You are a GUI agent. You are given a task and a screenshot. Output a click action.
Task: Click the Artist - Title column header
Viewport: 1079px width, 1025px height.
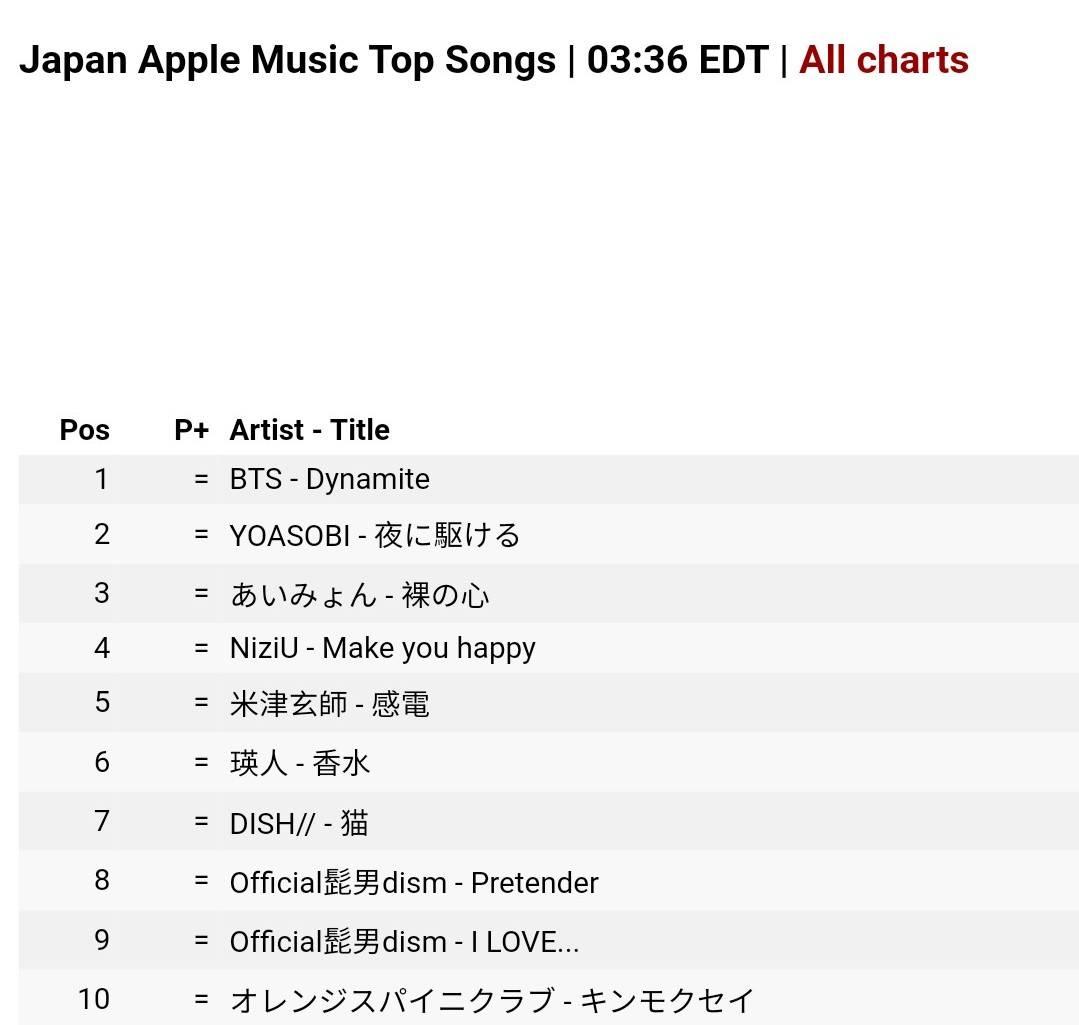pos(310,430)
